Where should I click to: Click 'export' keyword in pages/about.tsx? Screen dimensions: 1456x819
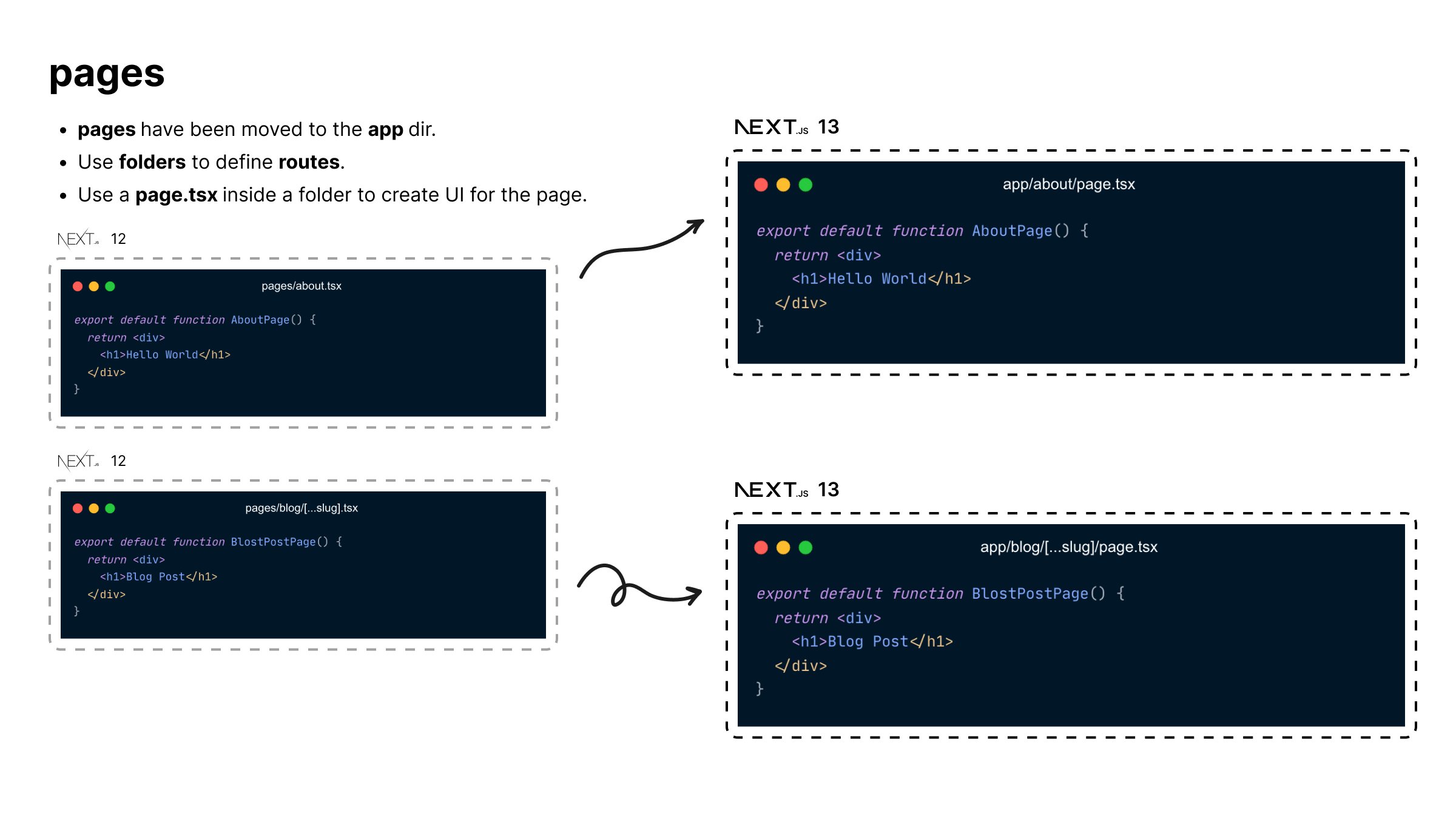(x=93, y=320)
